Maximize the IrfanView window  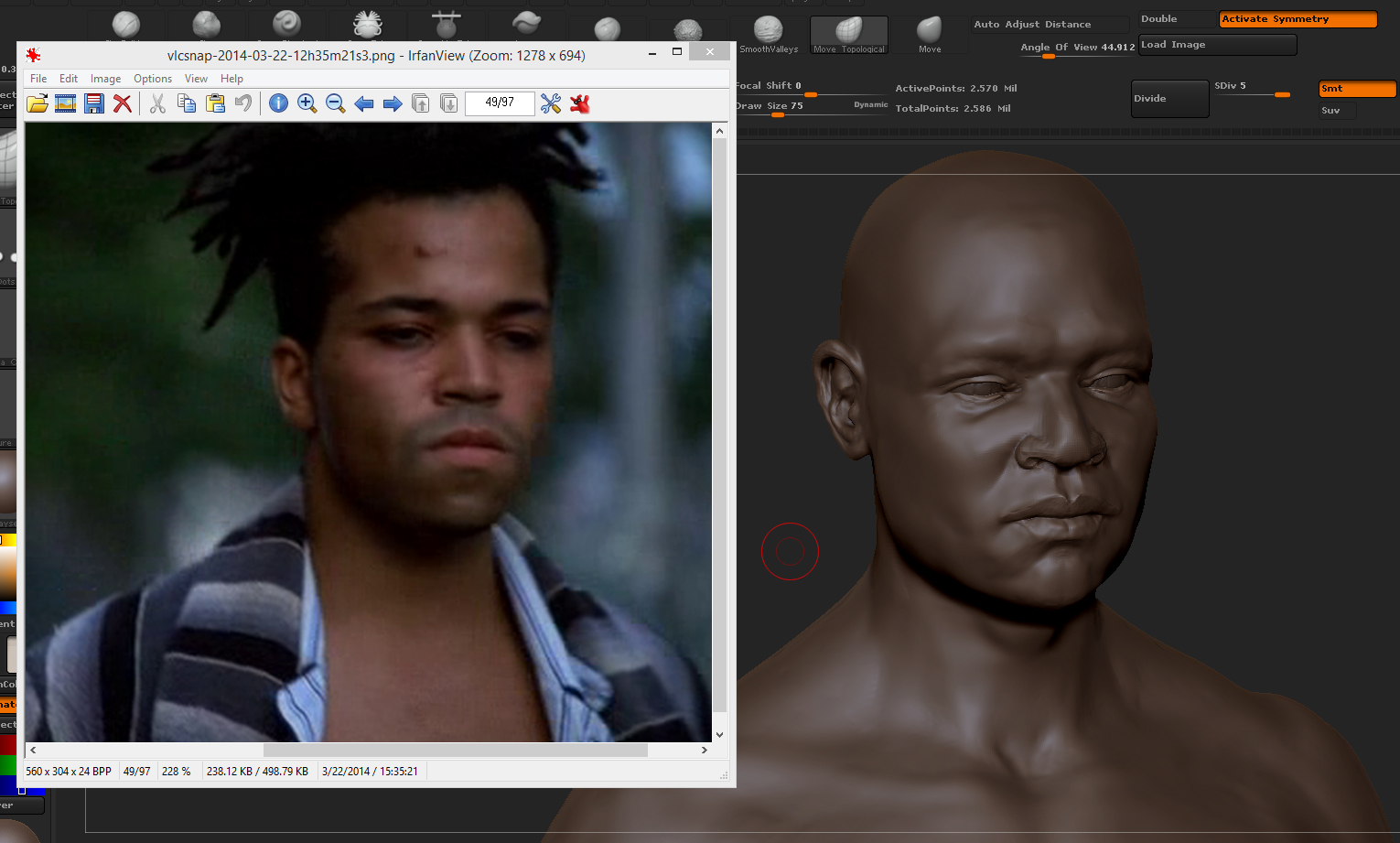point(677,52)
